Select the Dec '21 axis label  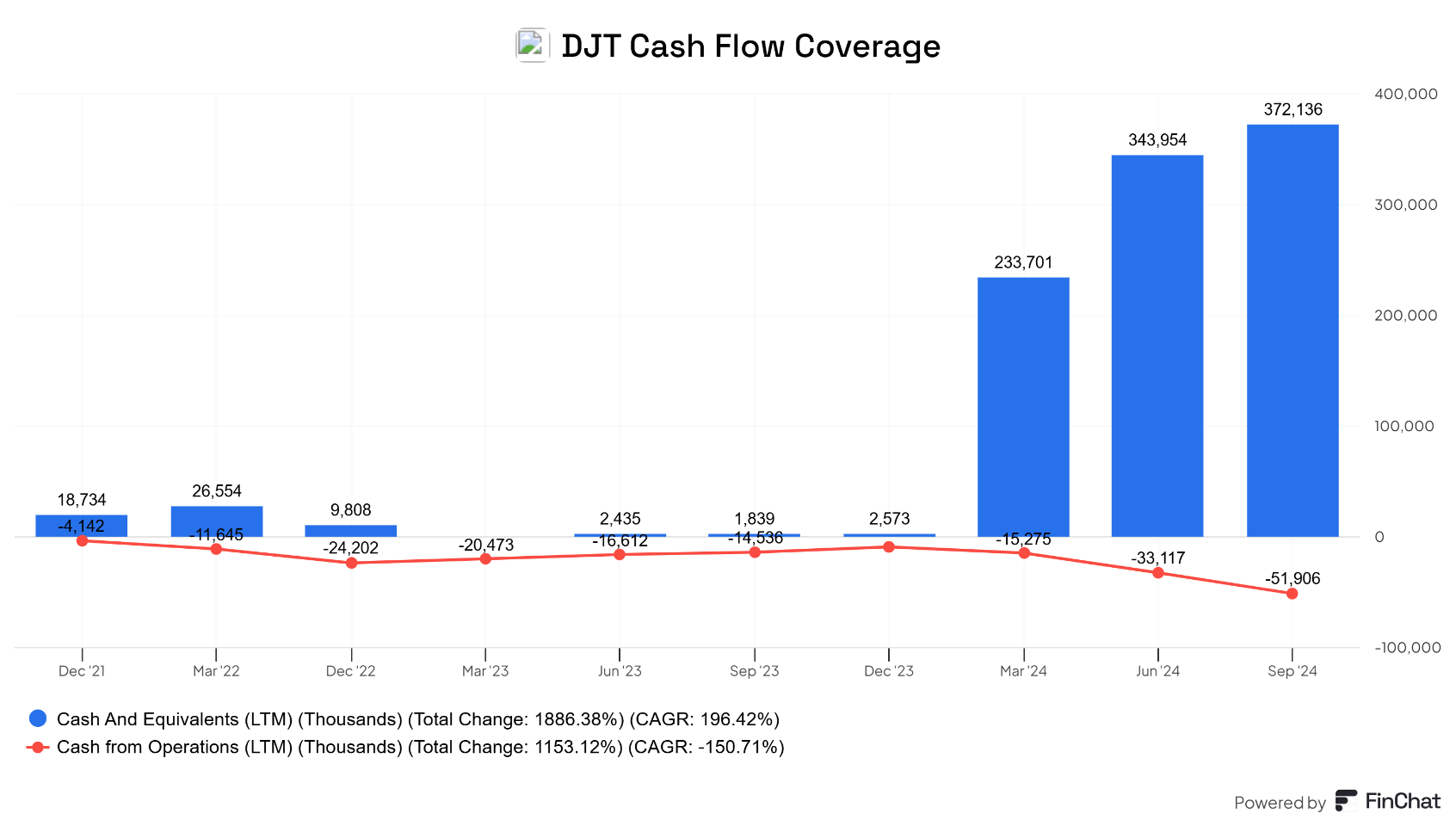82,670
